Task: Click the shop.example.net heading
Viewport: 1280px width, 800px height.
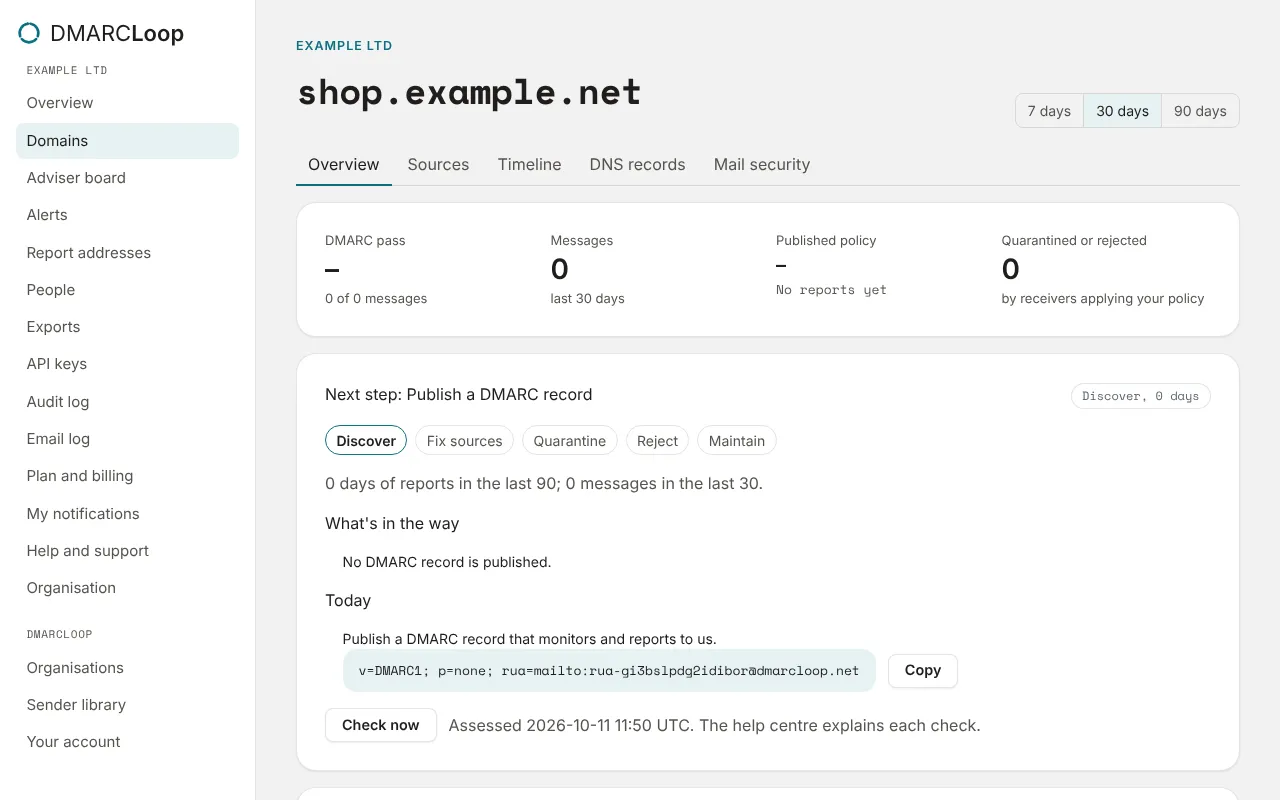Action: coord(469,92)
